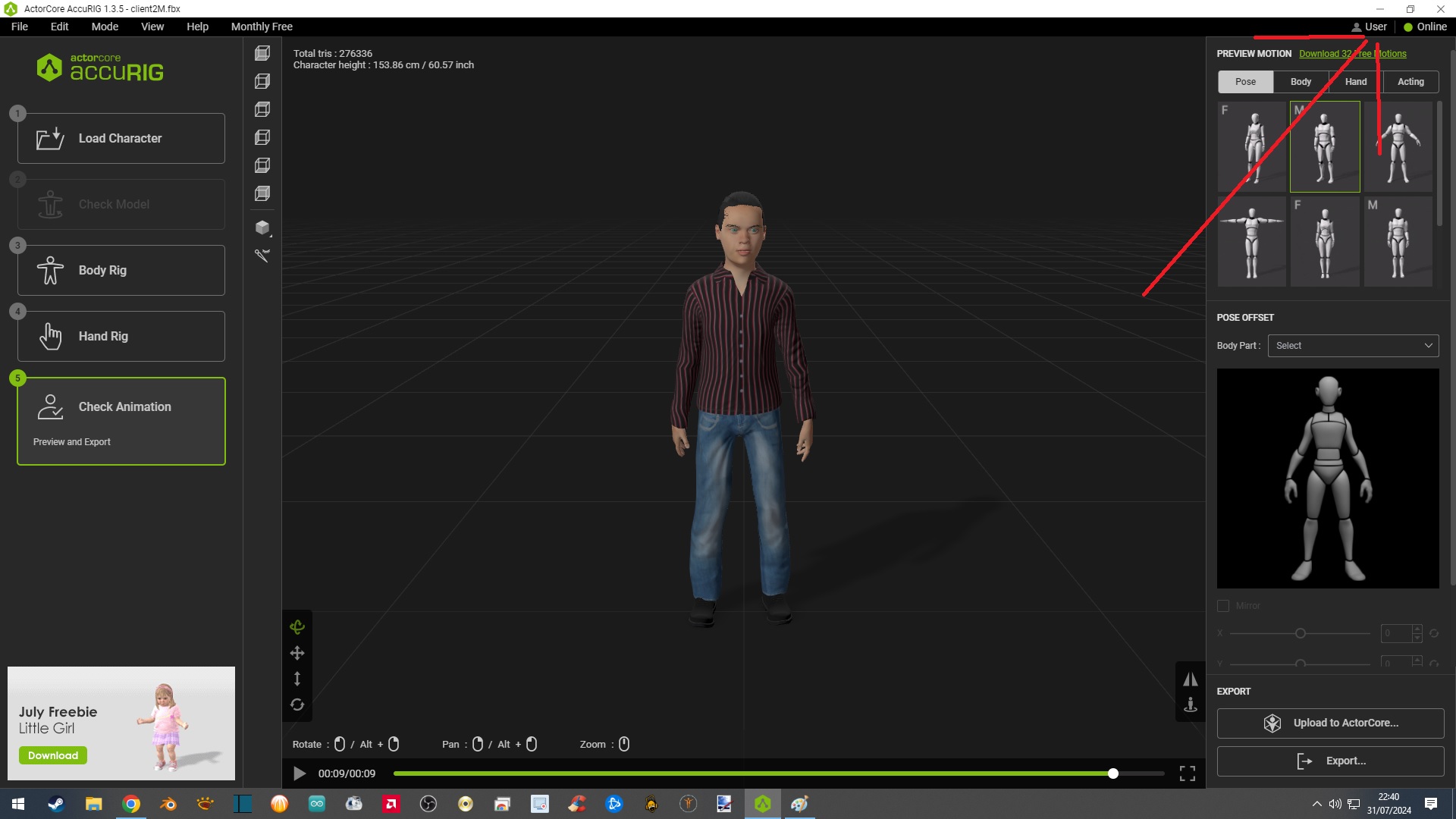Click the character focus icon below mirror icon
Image resolution: width=1456 pixels, height=819 pixels.
click(1191, 704)
